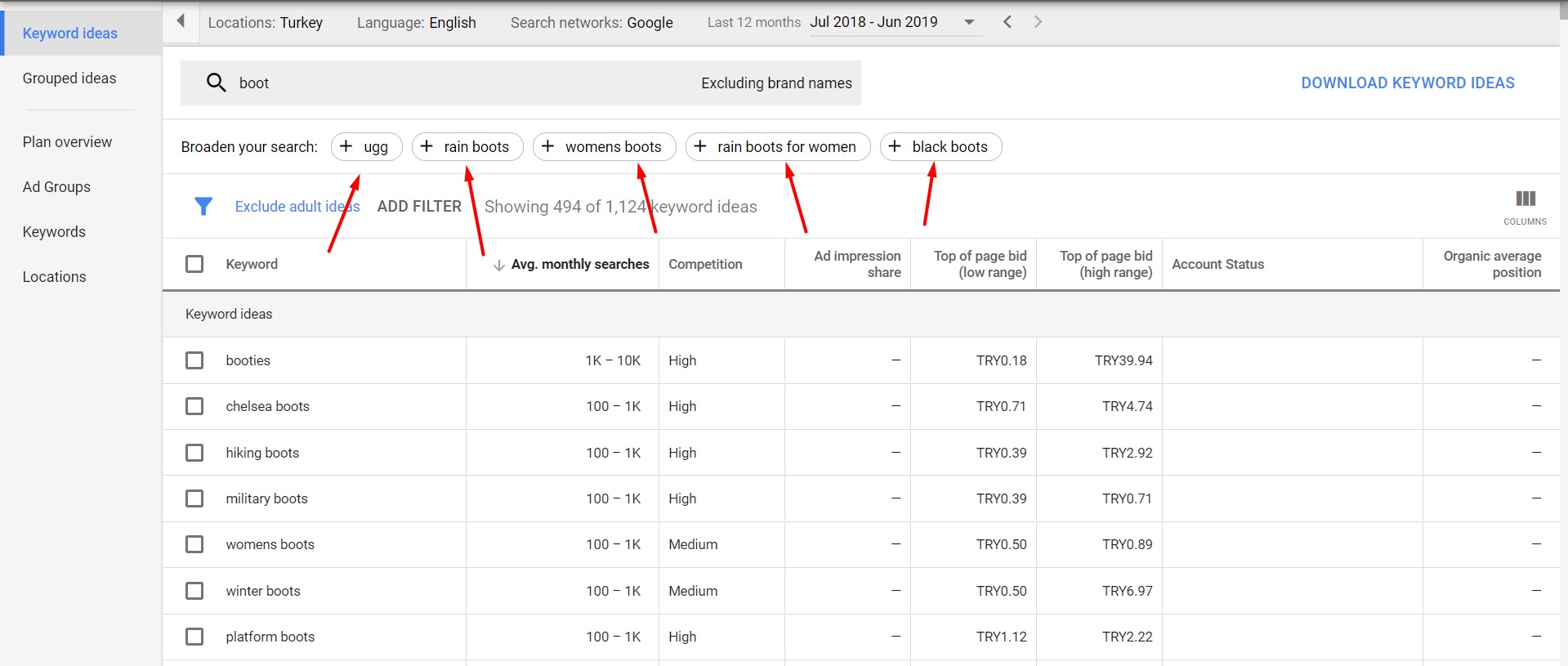Check the hiking boots row
Viewport: 1568px width, 666px height.
[194, 453]
